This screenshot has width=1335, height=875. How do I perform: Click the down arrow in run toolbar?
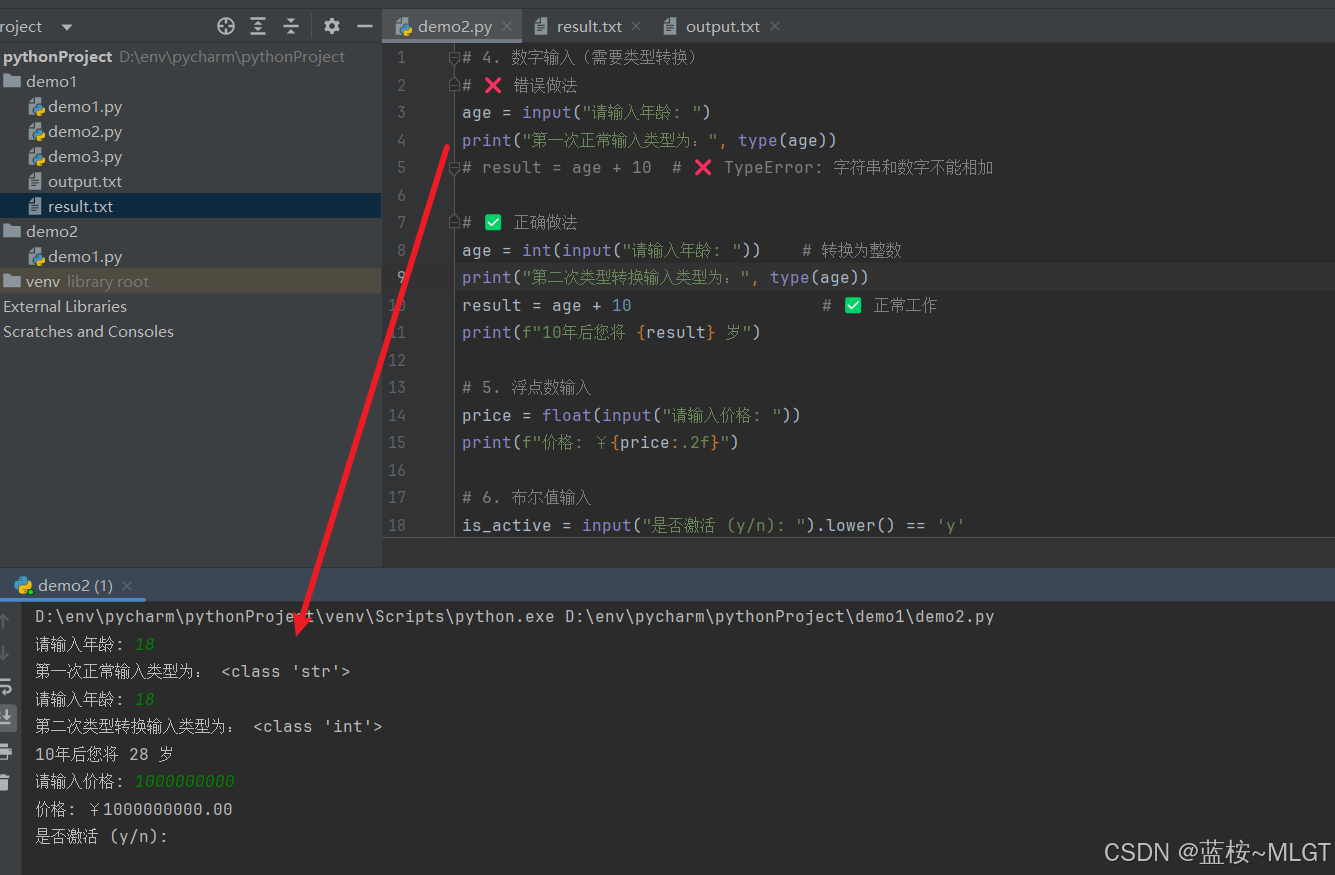click(5, 653)
